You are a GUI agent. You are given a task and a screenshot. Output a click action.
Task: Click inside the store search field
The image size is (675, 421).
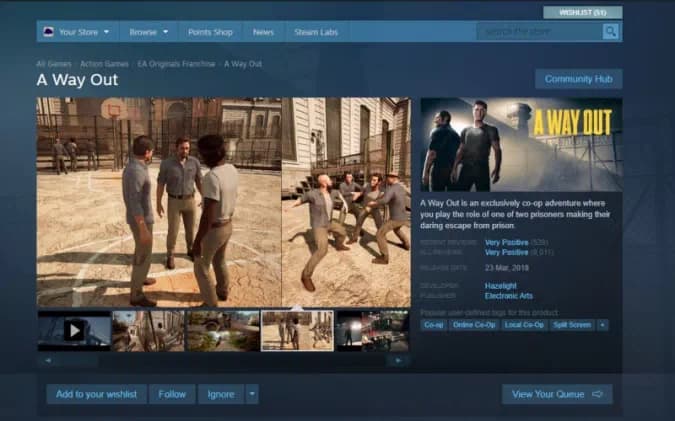click(540, 32)
